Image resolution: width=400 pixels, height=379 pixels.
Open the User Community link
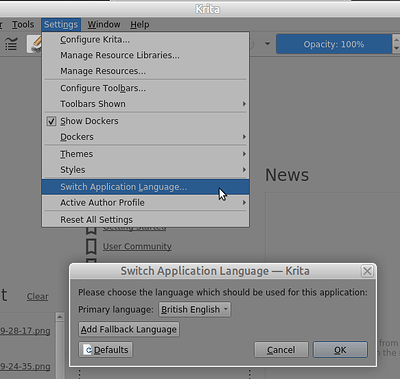tap(137, 247)
